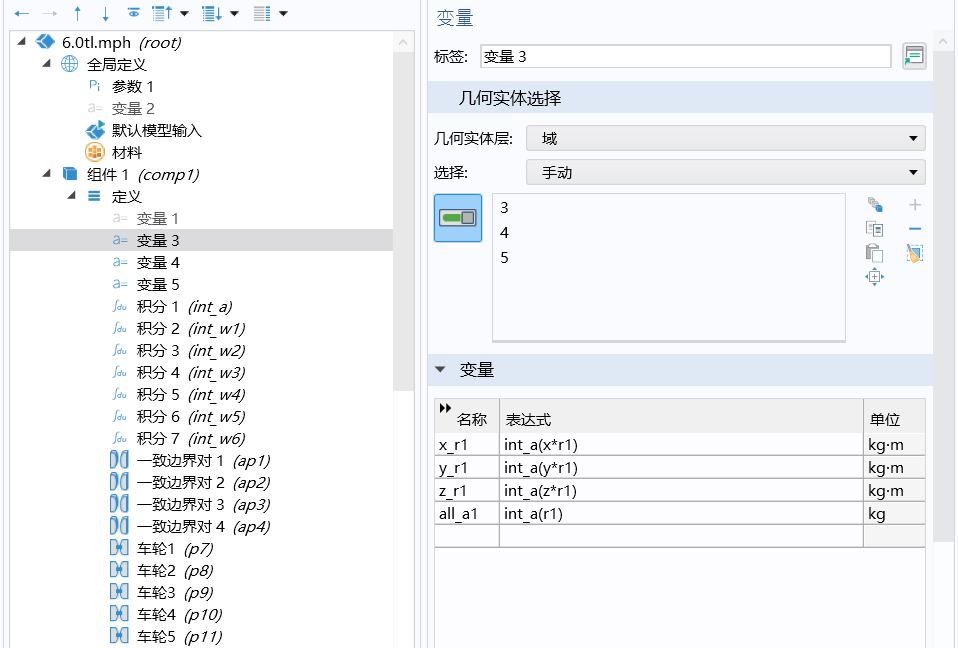Click the 一致边界对 2 (ap2) pair icon
958x648 pixels.
tap(119, 482)
